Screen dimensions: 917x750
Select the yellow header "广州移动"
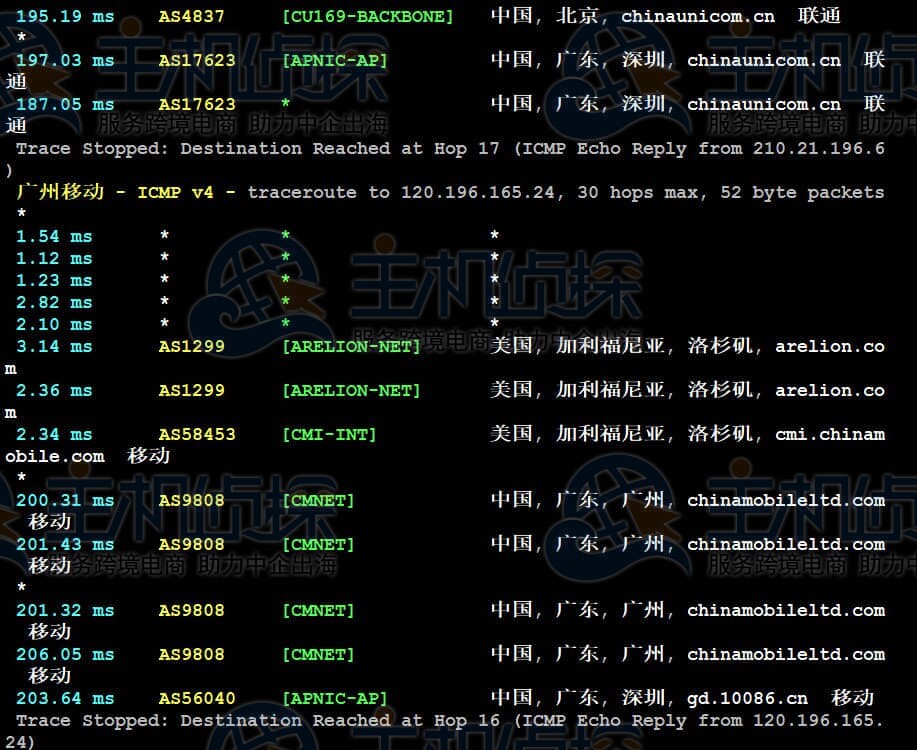click(x=60, y=191)
